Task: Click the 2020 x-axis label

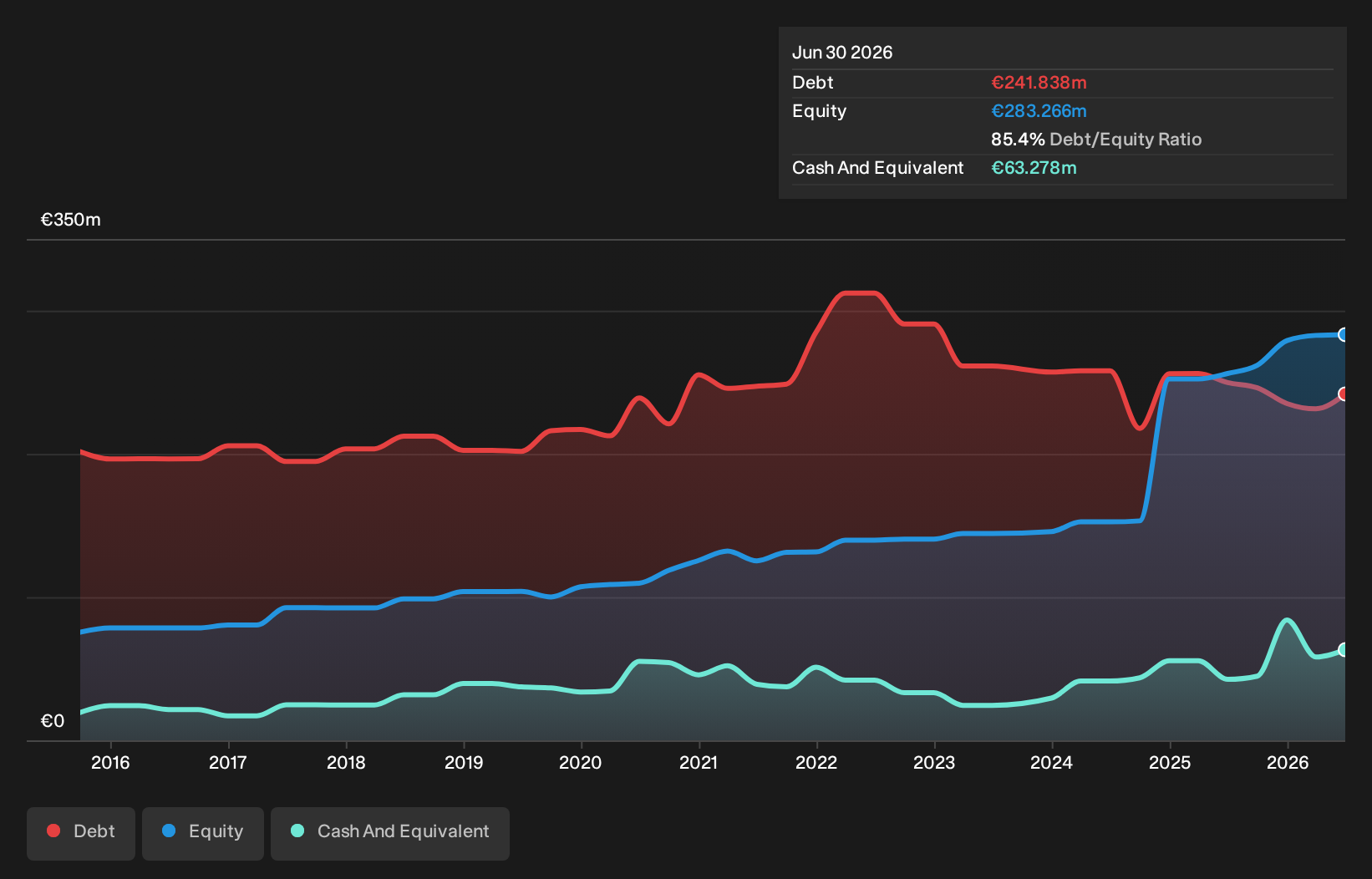Action: pos(581,762)
